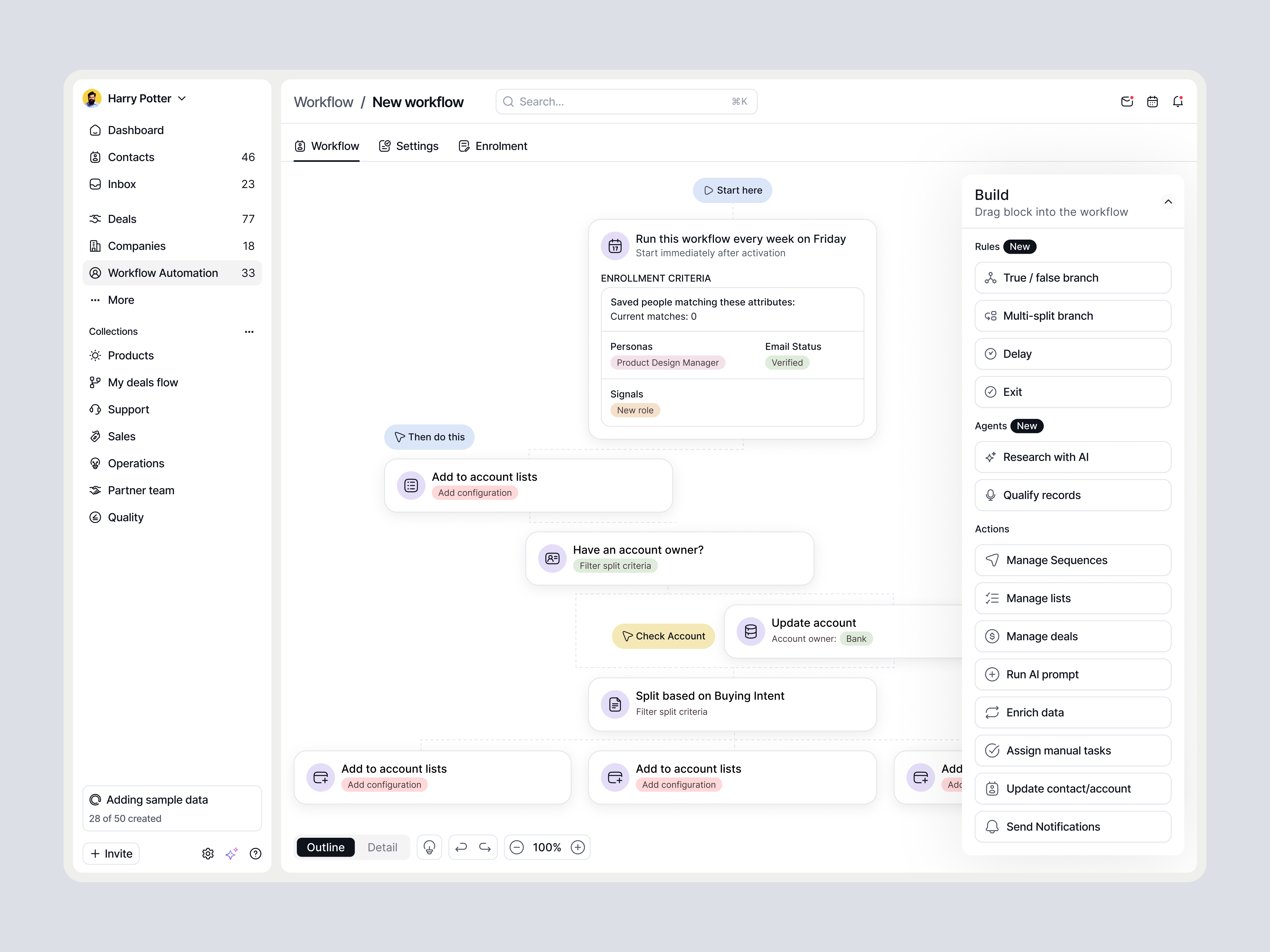This screenshot has width=1270, height=952.
Task: Open the mail icon in top bar
Action: coord(1127,102)
